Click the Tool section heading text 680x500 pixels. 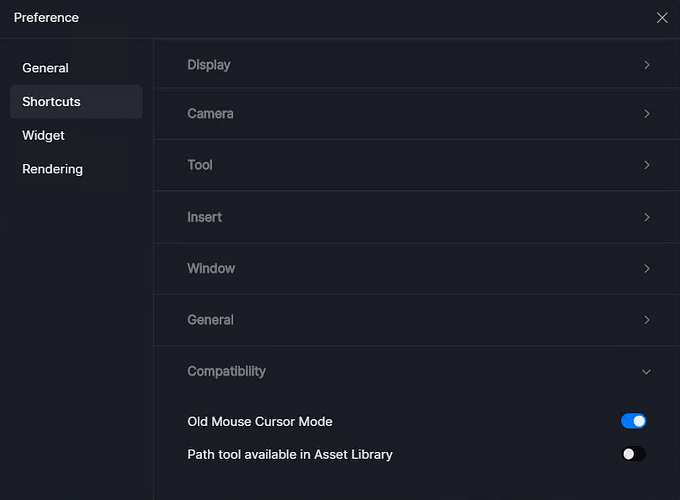pos(200,165)
